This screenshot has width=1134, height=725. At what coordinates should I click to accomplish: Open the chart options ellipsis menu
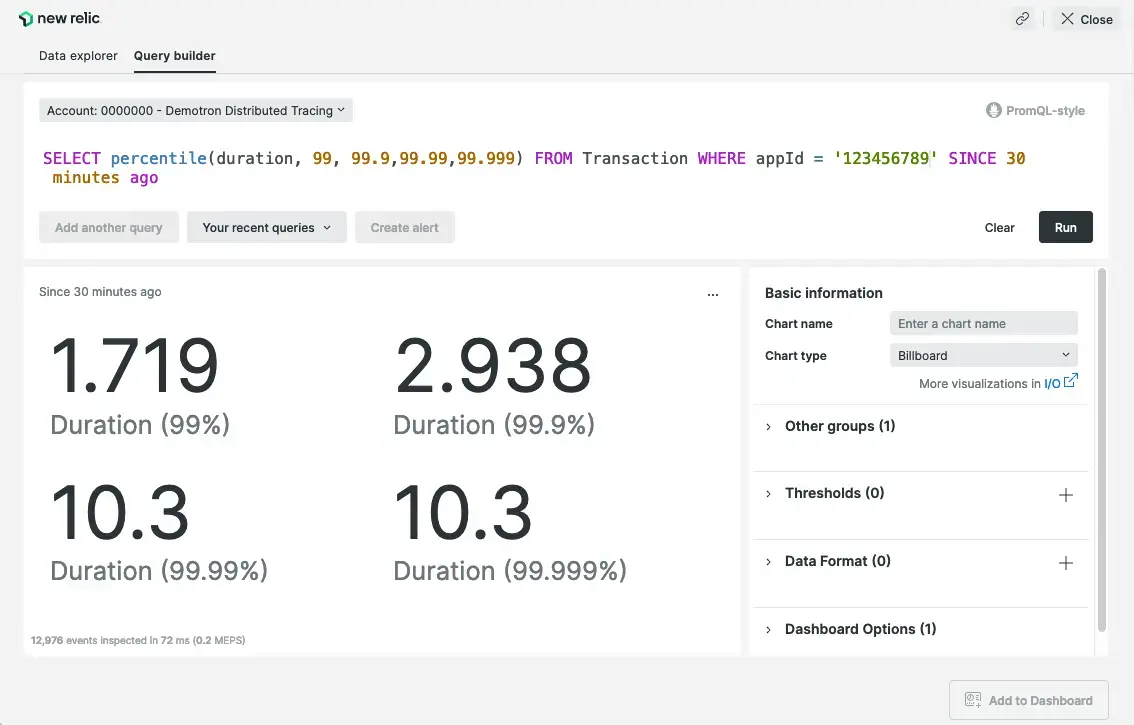[x=712, y=295]
